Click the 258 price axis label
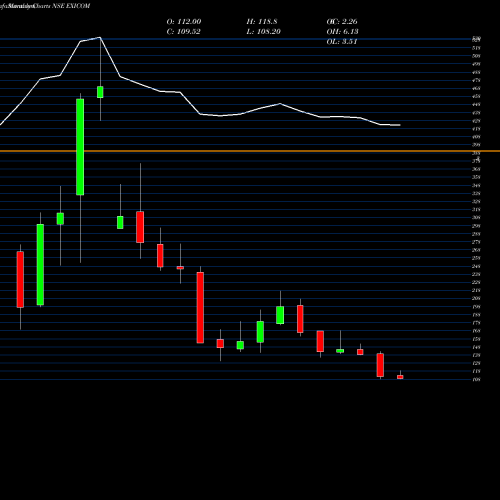Screen dimensions: 500x500 pos(477,258)
